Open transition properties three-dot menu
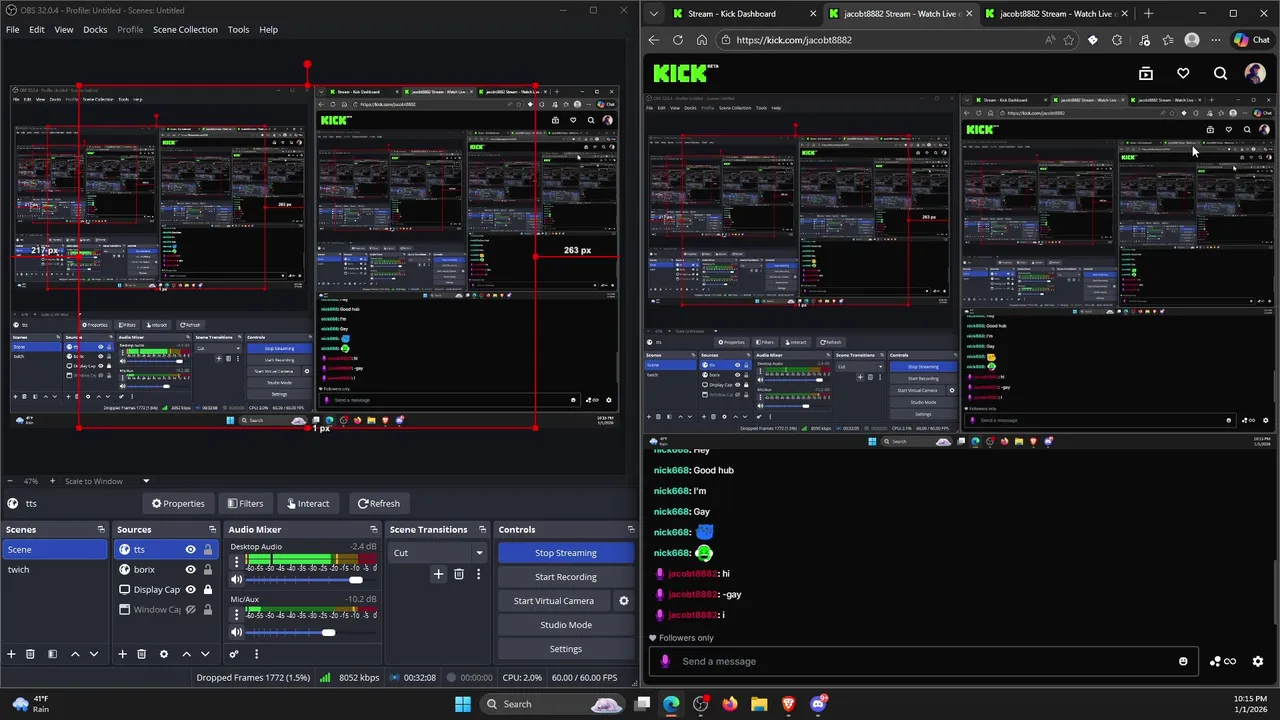1280x720 pixels. pos(478,574)
